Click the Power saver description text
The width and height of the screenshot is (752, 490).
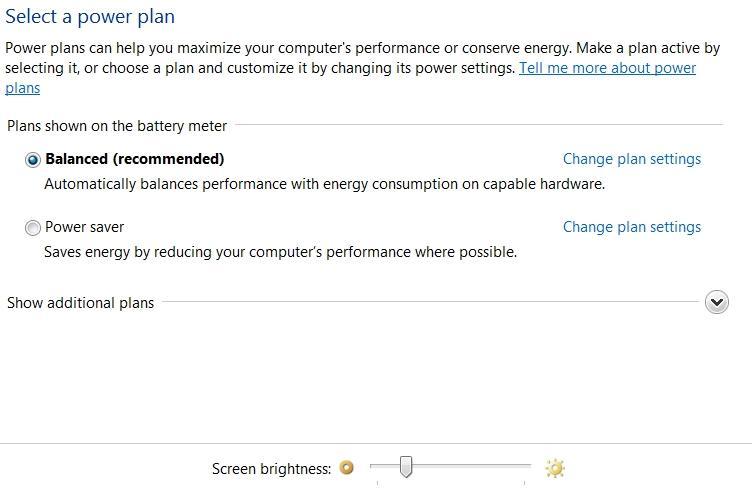pos(281,252)
